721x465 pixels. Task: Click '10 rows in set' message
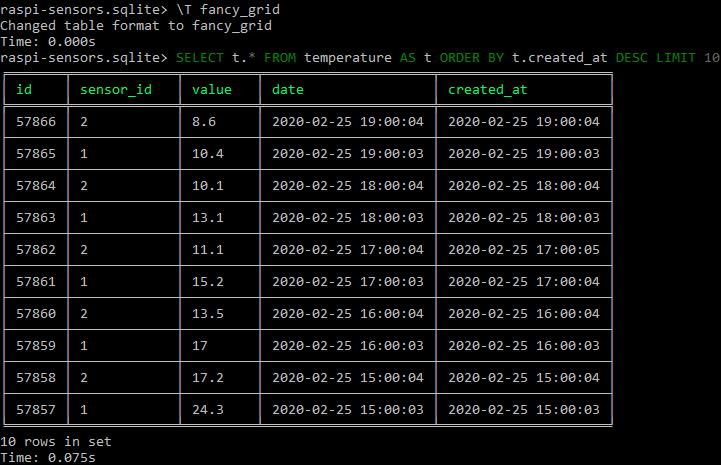pyautogui.click(x=56, y=442)
